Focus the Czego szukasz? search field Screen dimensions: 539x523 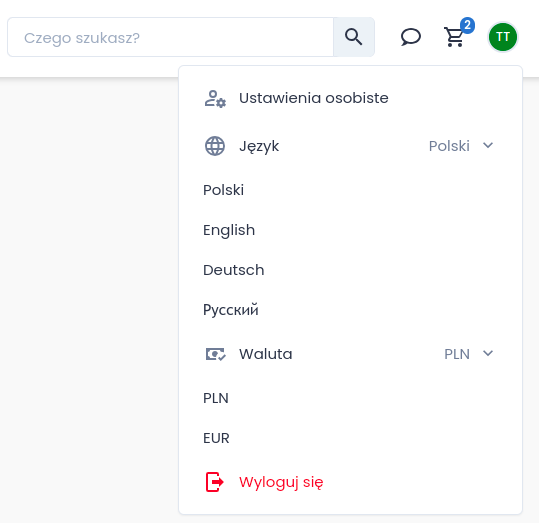click(x=170, y=37)
